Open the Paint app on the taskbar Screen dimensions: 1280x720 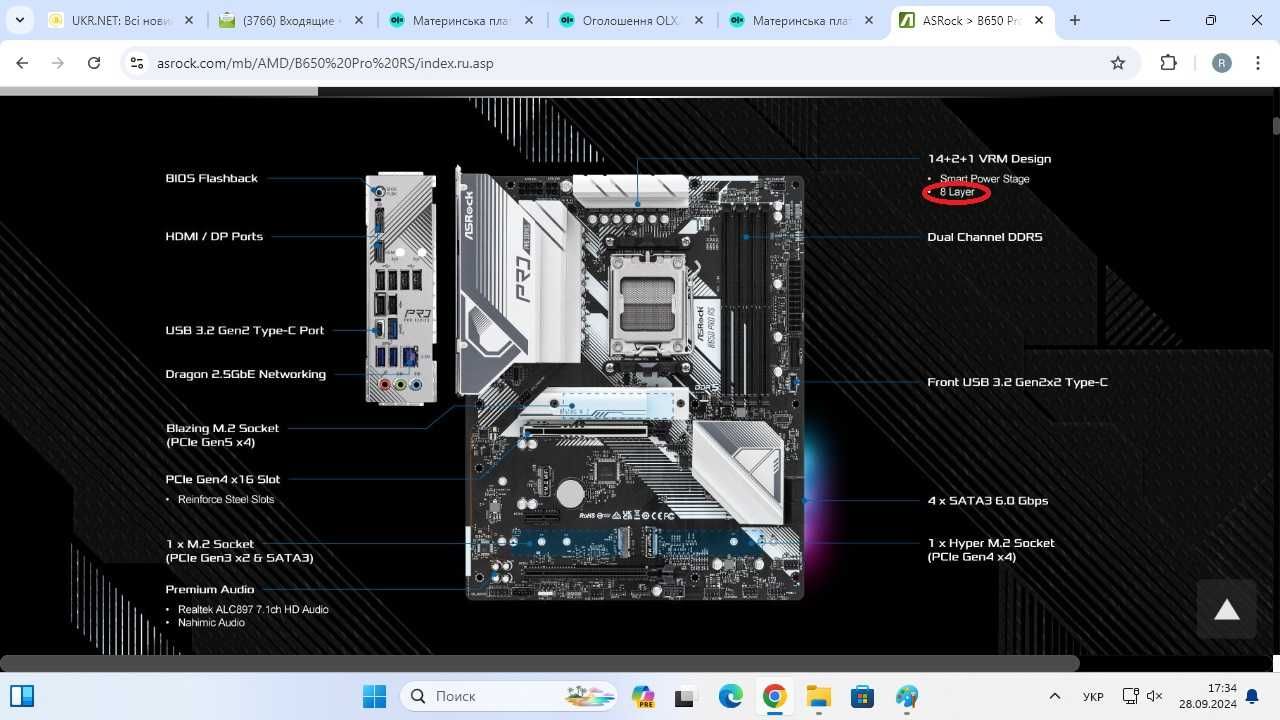[x=906, y=696]
